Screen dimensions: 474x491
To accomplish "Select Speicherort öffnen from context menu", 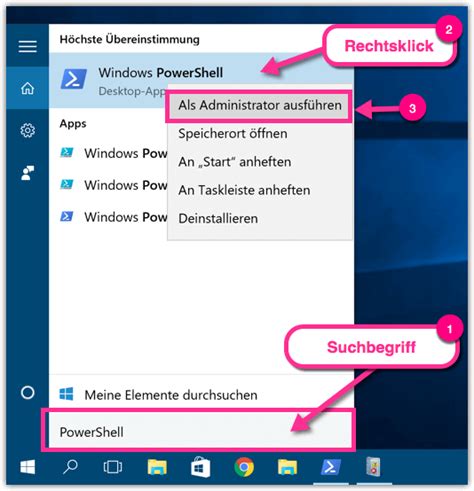I will tap(233, 134).
